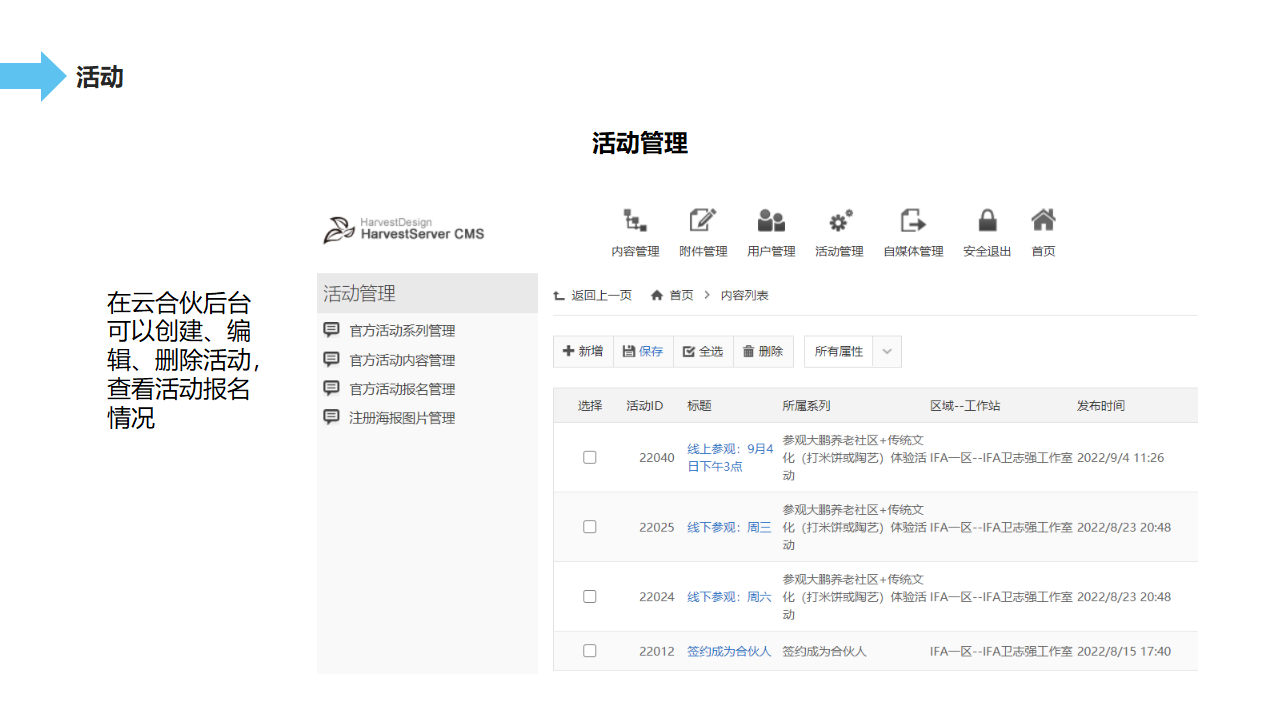
Task: Click the 选择 column header
Action: (590, 406)
